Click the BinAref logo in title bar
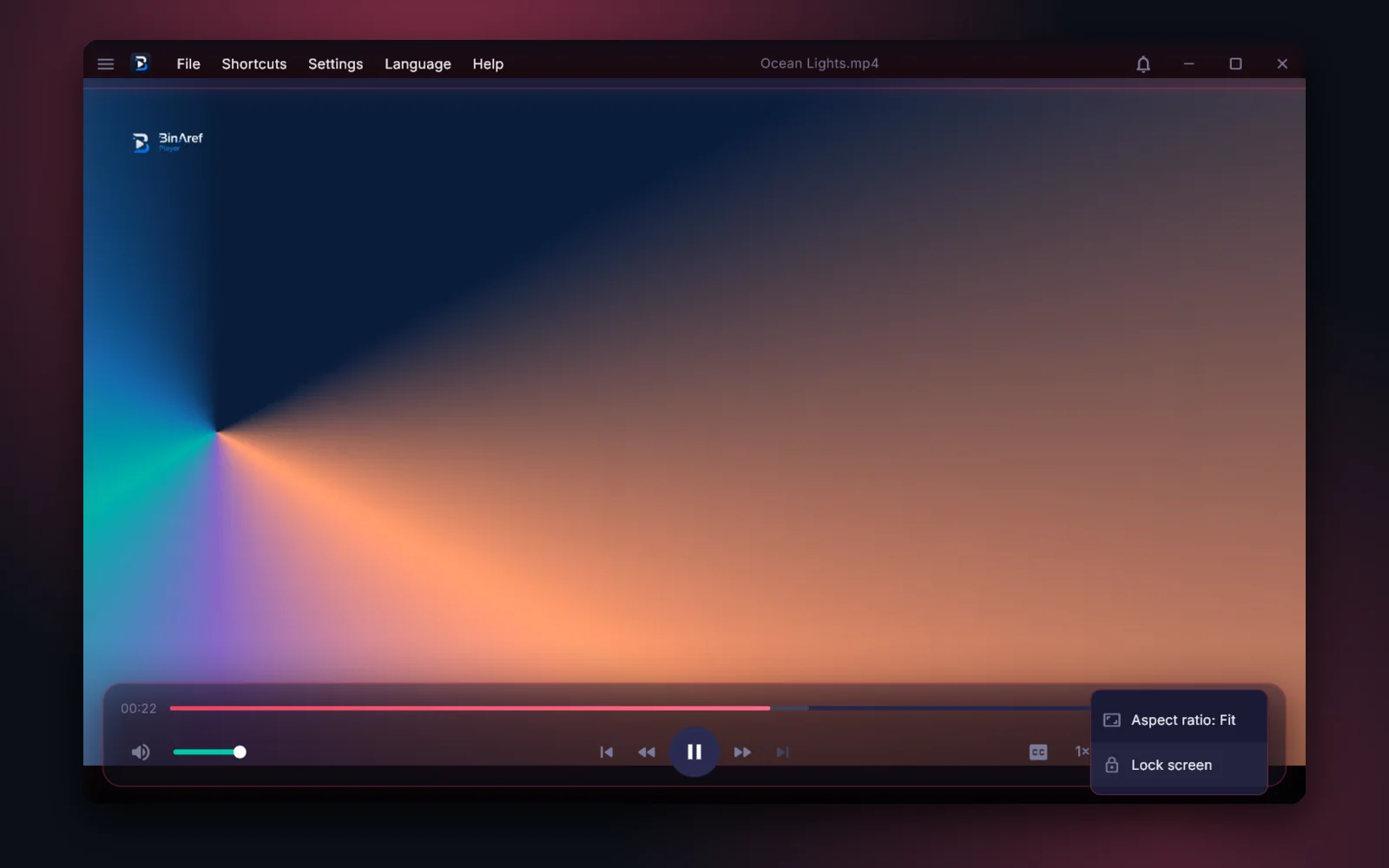 tap(141, 63)
